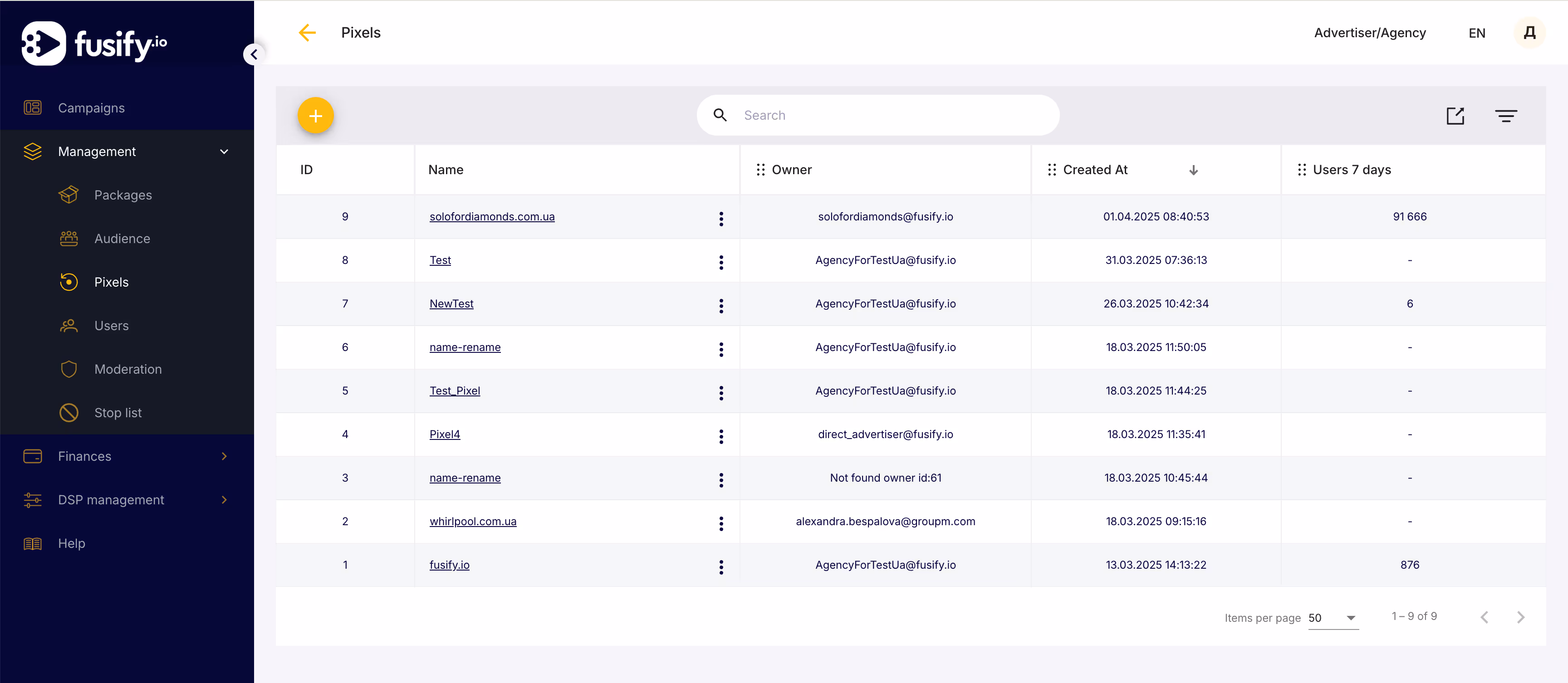Open actions menu for pixel ID 6
Image resolution: width=1568 pixels, height=683 pixels.
(721, 350)
